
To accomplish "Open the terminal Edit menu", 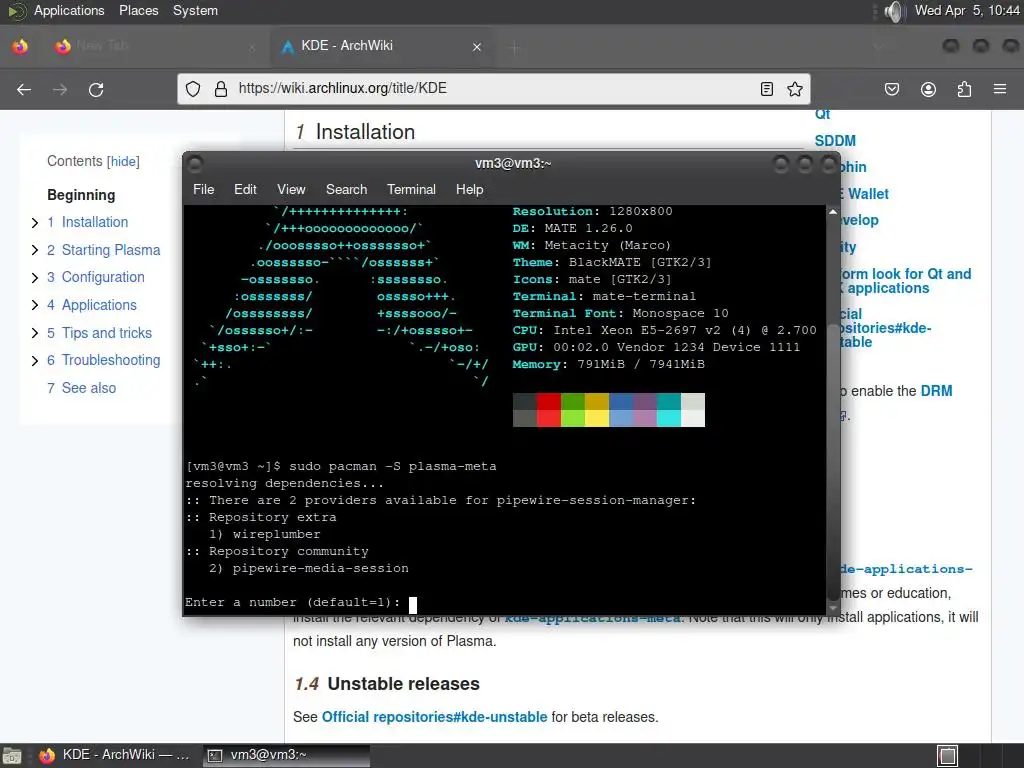I will pyautogui.click(x=245, y=189).
